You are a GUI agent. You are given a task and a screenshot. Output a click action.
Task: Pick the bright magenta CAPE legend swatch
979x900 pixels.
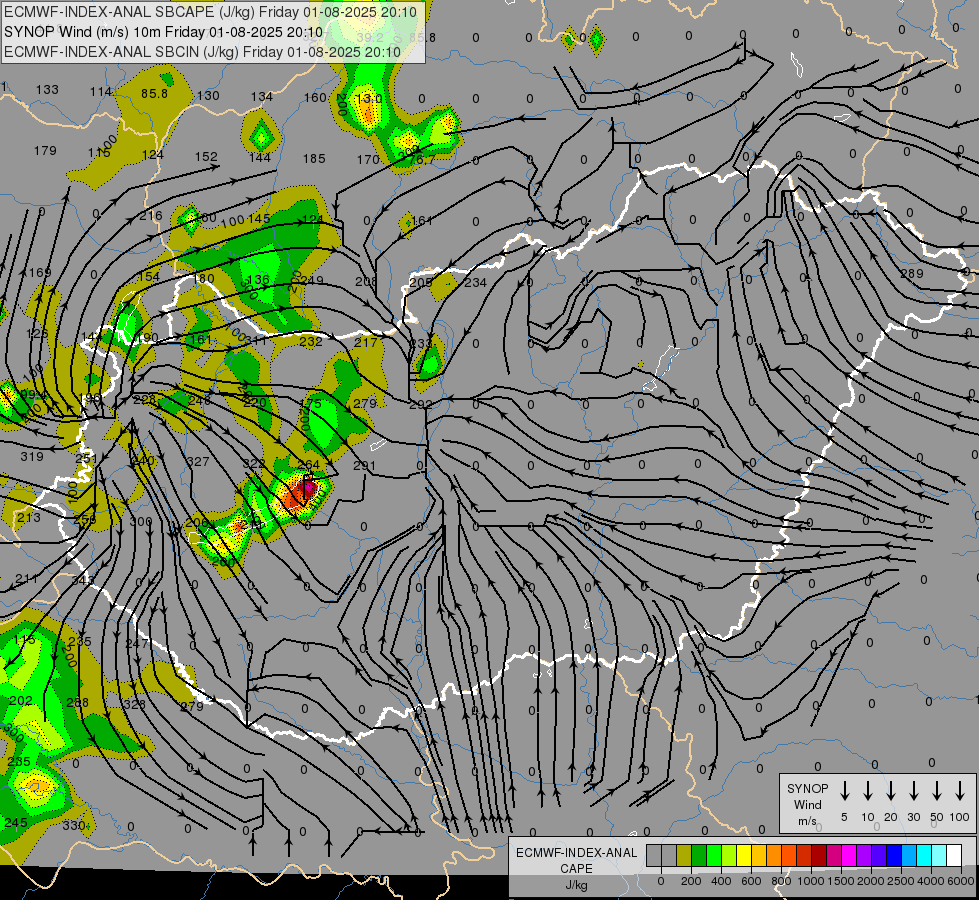(849, 856)
